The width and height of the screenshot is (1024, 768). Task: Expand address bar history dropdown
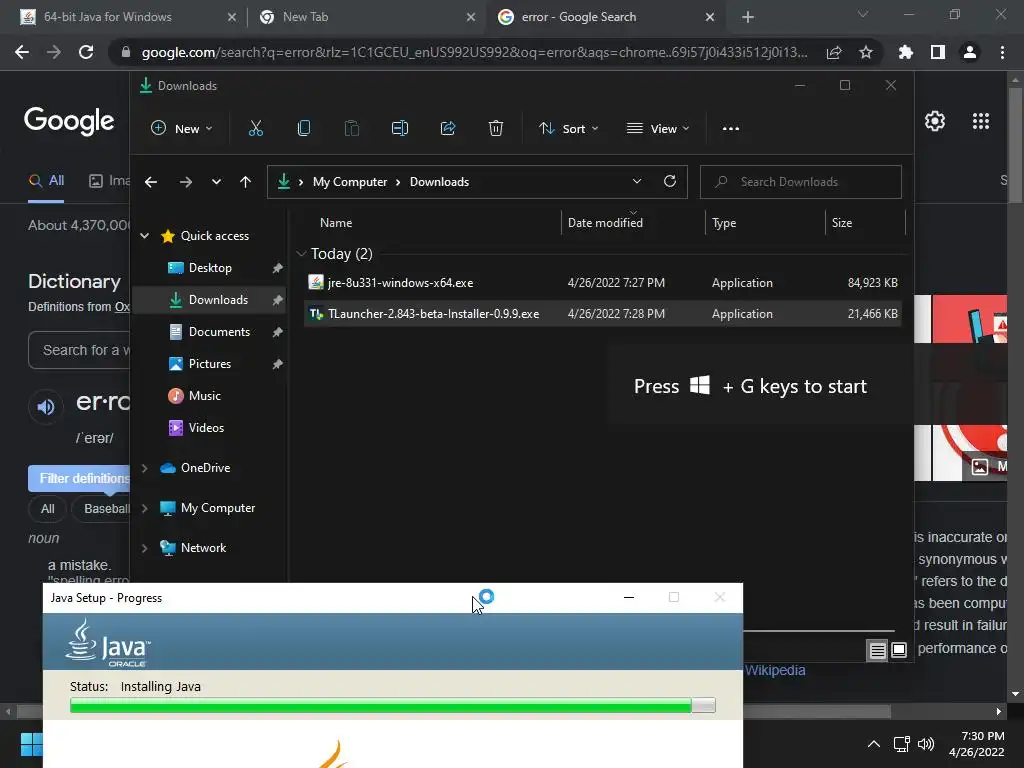click(637, 182)
